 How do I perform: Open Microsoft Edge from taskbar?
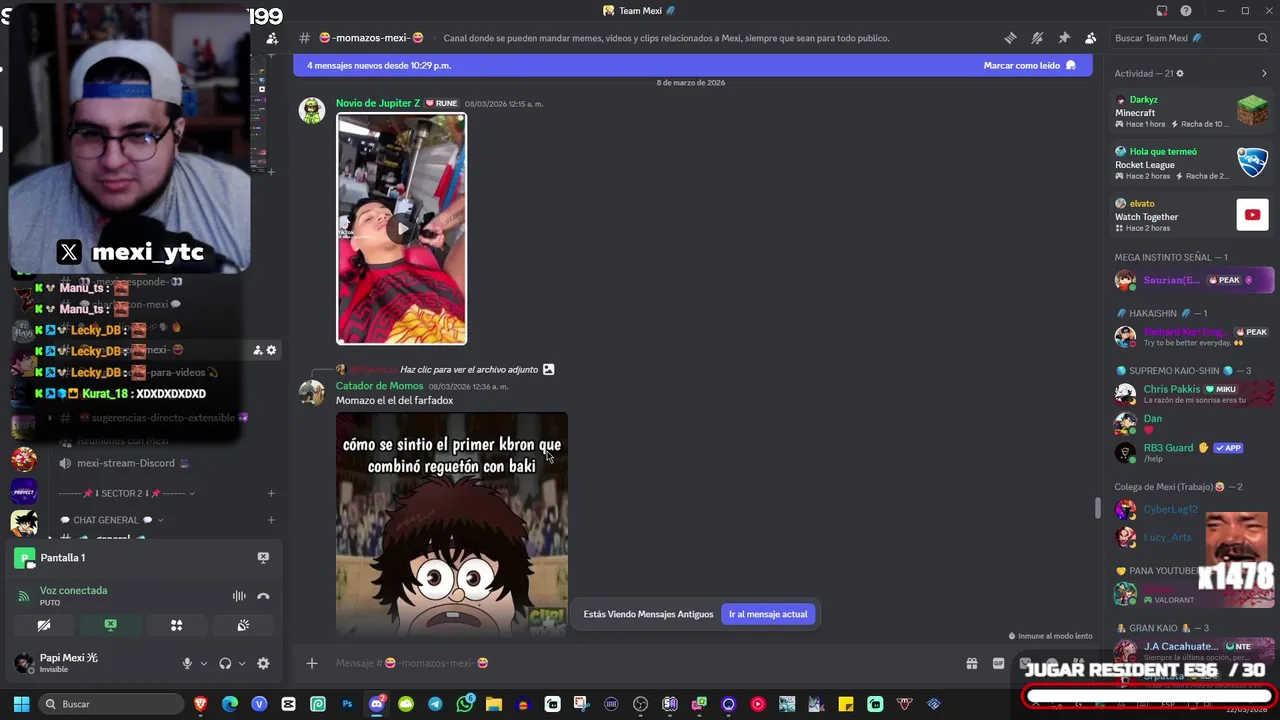click(x=230, y=704)
